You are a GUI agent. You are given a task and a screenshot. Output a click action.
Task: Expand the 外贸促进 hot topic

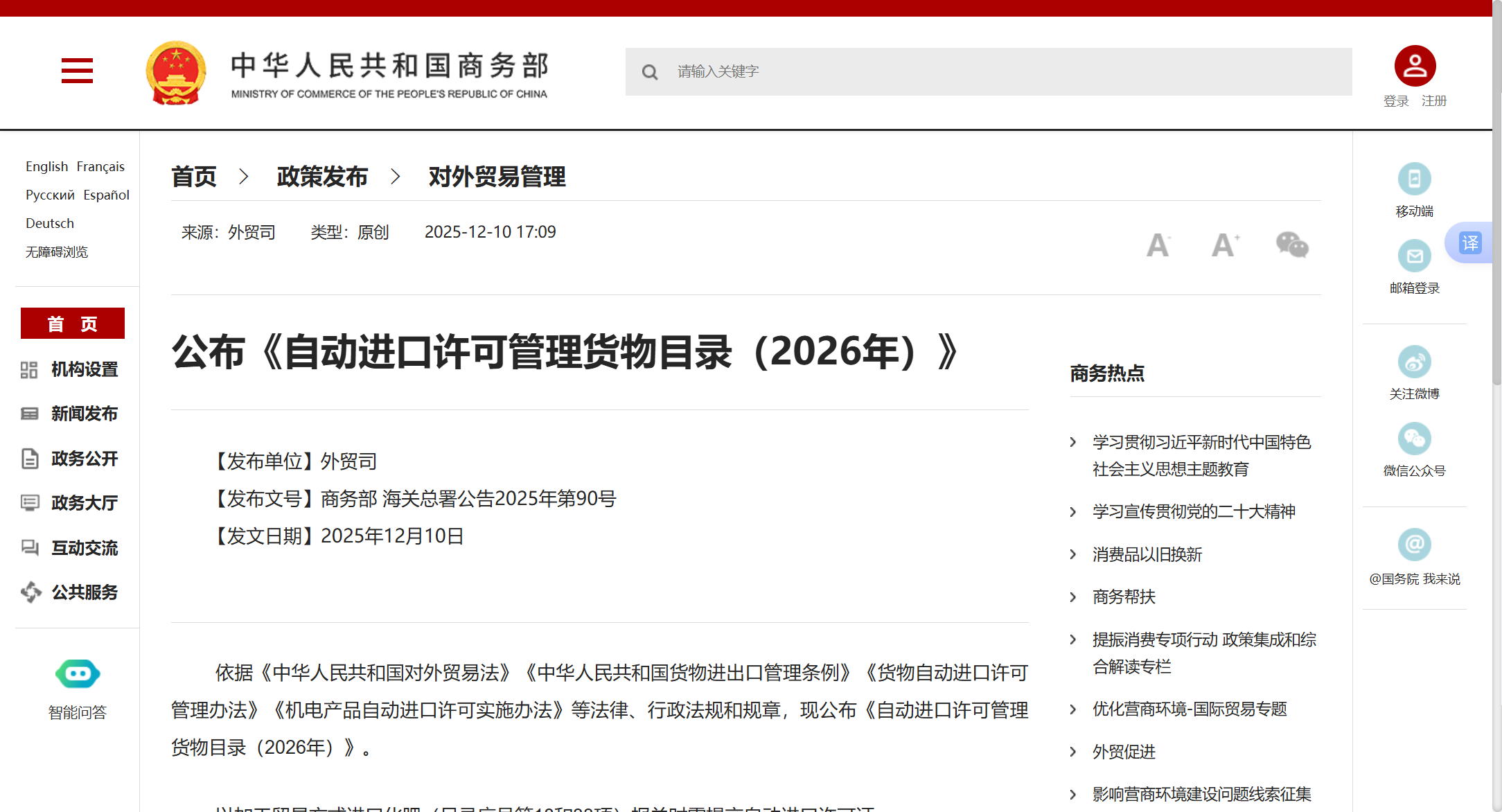coord(1124,752)
